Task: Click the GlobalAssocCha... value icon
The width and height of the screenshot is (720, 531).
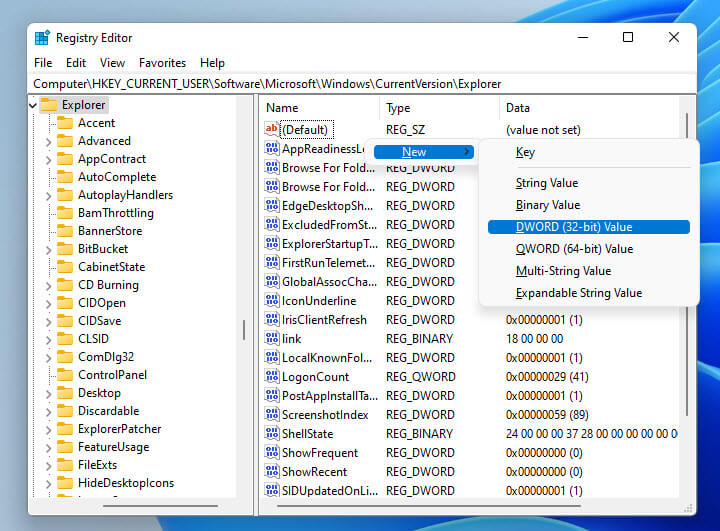Action: pos(271,282)
